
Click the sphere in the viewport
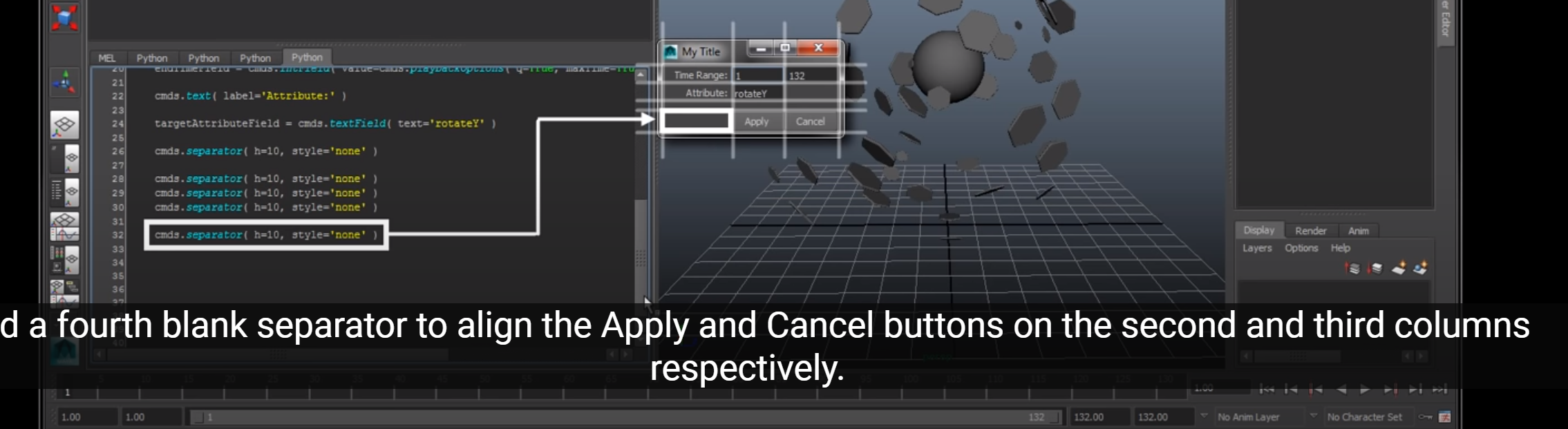(x=949, y=66)
